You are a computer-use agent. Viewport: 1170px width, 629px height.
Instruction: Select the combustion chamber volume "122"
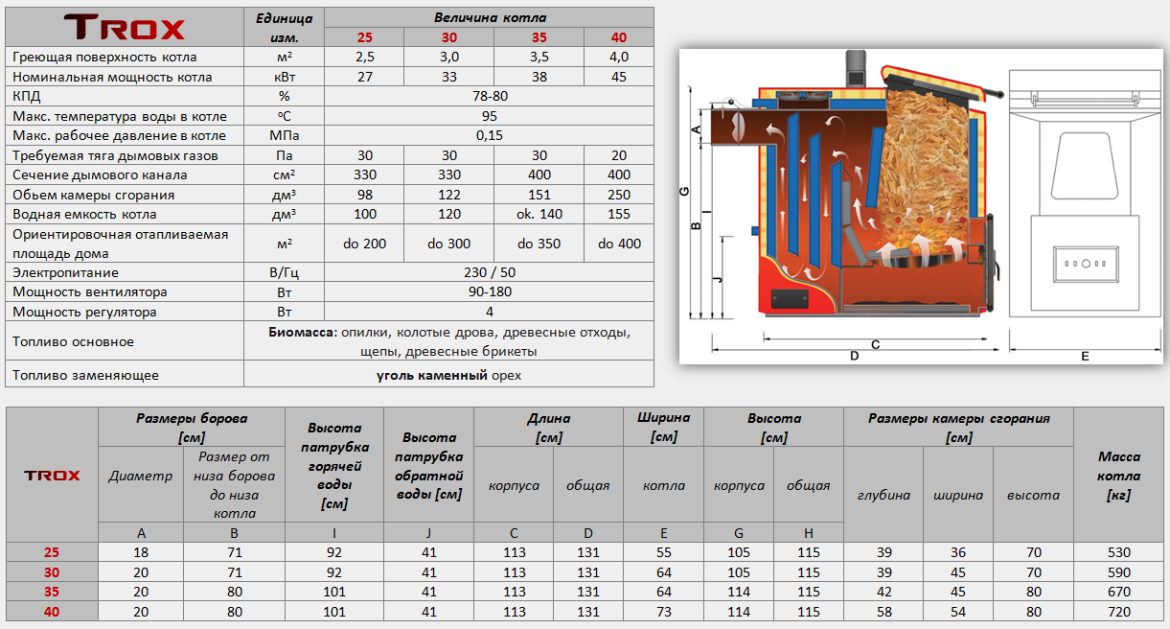pyautogui.click(x=448, y=195)
